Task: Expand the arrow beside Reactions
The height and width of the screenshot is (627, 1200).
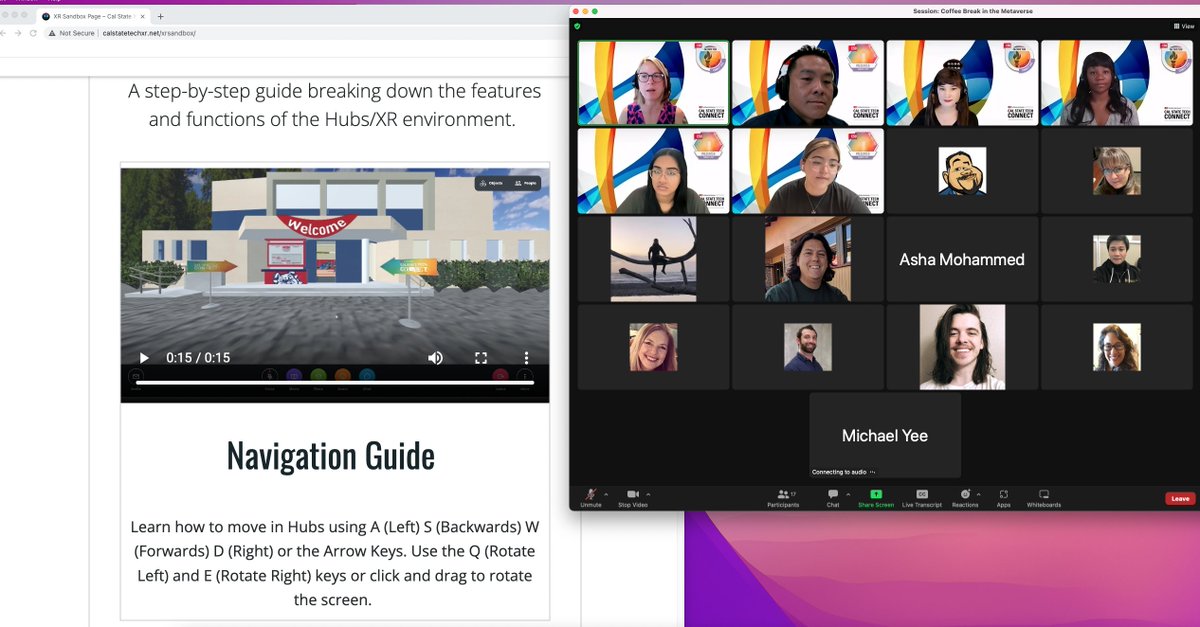Action: (979, 494)
